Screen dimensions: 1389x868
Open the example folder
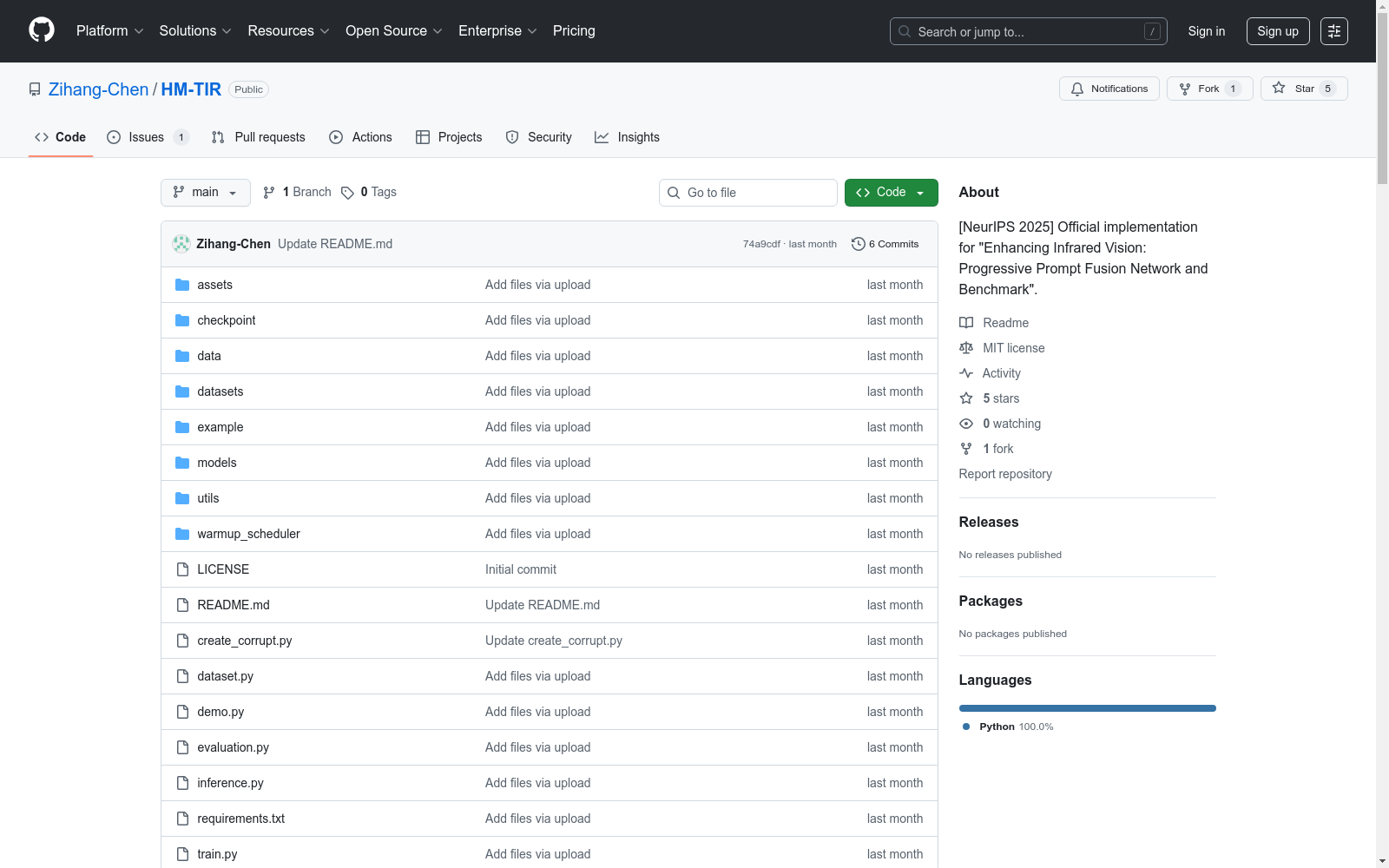(221, 427)
